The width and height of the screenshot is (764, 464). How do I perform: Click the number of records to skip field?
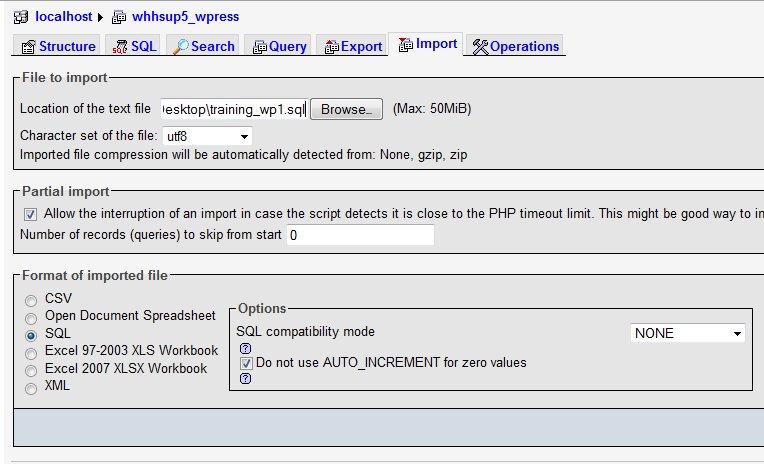[x=360, y=235]
